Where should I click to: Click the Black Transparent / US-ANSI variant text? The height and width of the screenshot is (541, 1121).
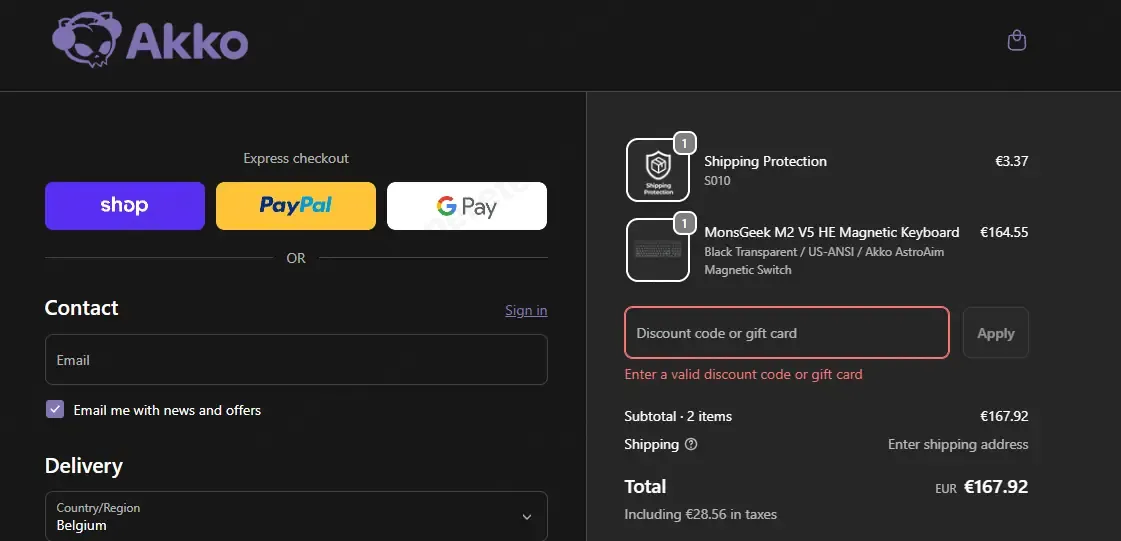[x=824, y=261]
